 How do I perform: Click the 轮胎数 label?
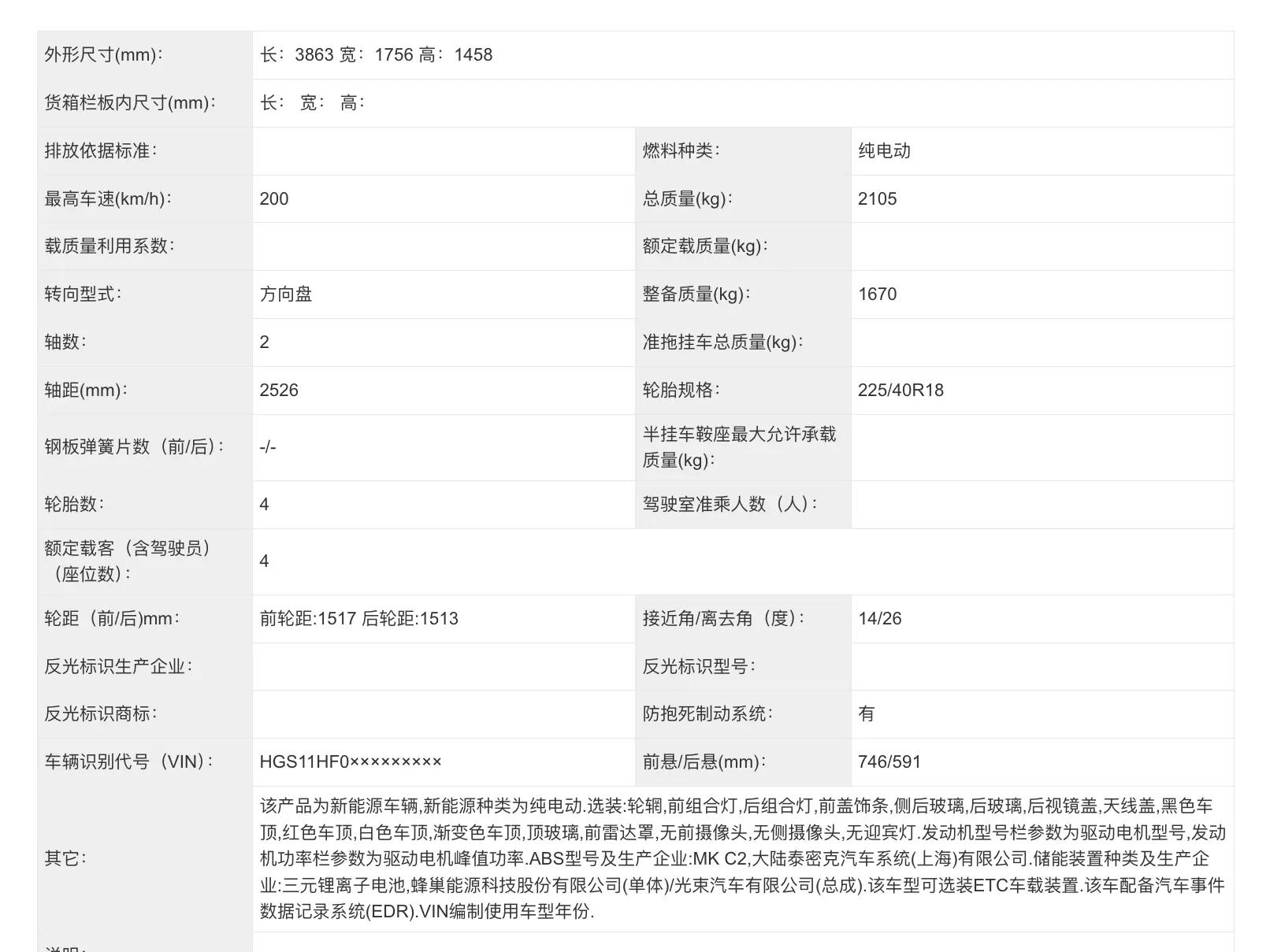tap(74, 505)
